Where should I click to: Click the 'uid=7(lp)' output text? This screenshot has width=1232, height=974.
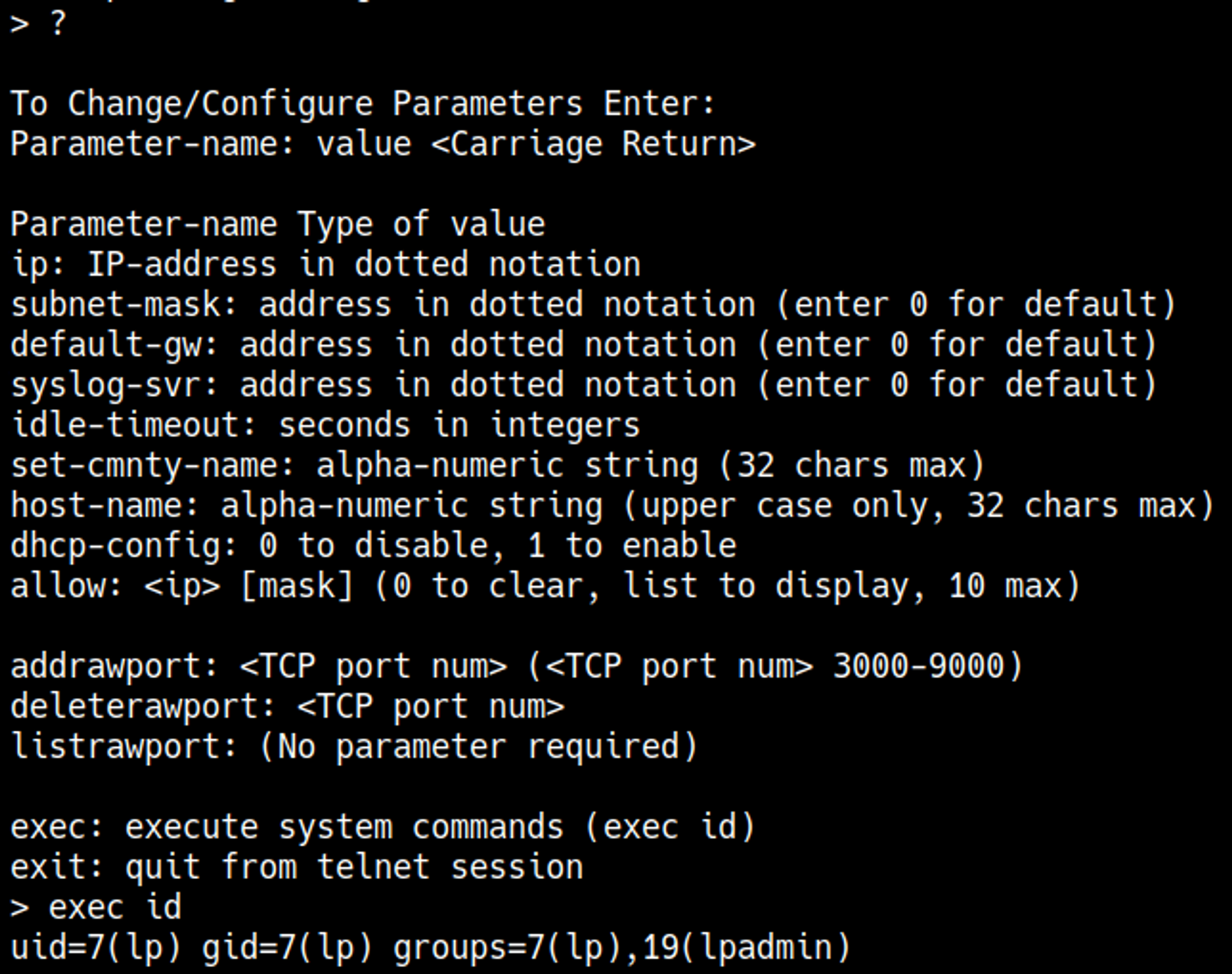(95, 948)
